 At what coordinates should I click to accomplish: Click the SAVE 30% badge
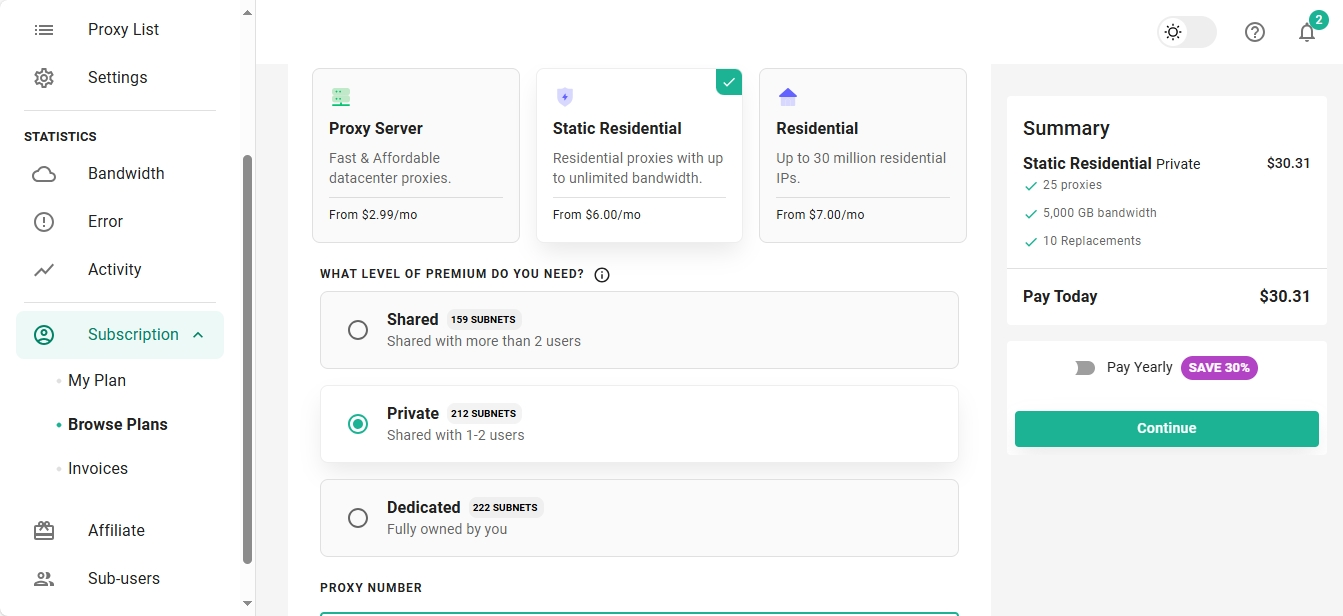point(1219,368)
